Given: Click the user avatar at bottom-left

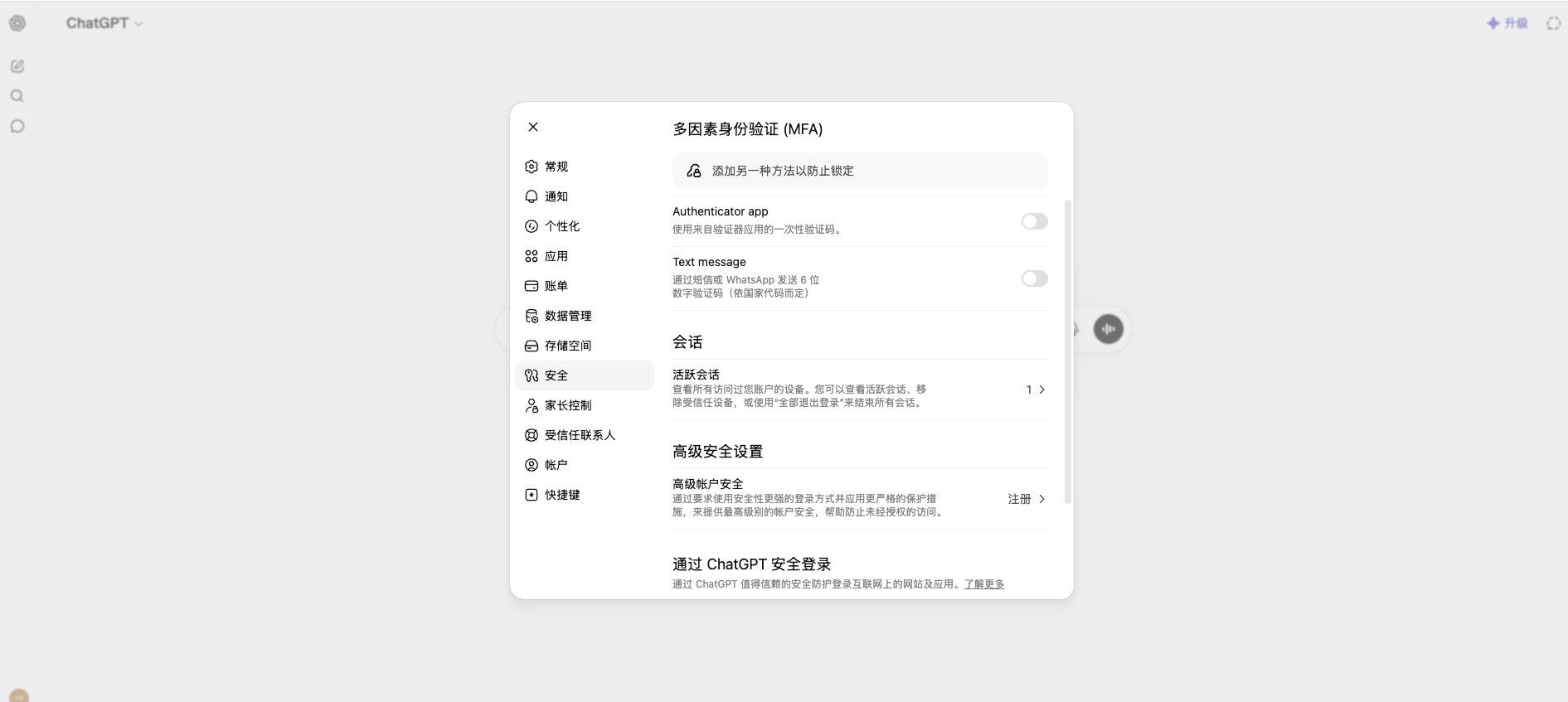Looking at the screenshot, I should coord(19,695).
